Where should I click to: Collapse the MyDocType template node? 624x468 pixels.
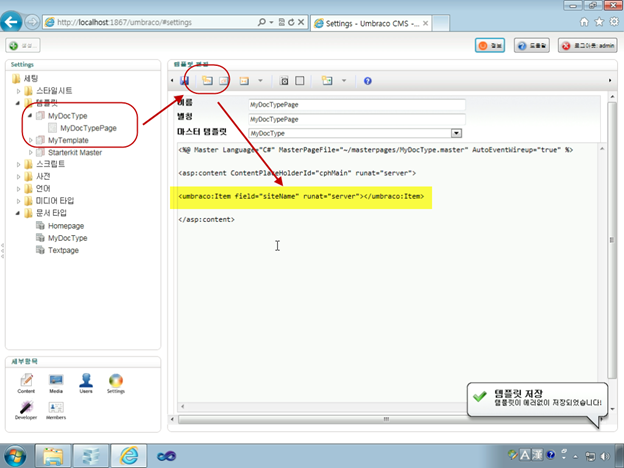point(30,115)
